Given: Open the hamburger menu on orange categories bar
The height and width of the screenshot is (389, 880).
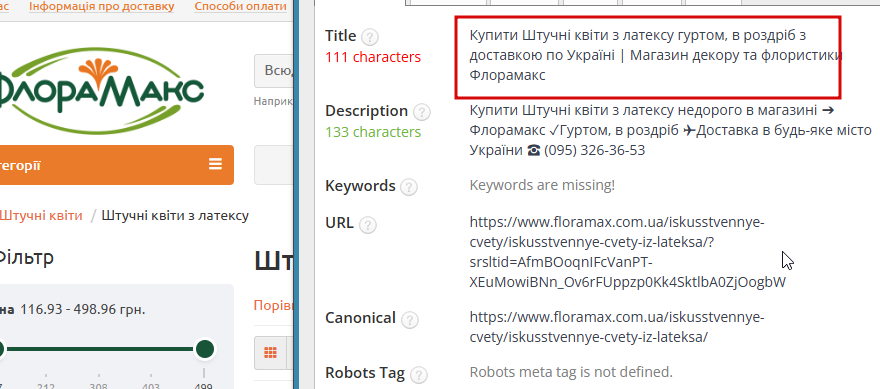Looking at the screenshot, I should [x=215, y=164].
